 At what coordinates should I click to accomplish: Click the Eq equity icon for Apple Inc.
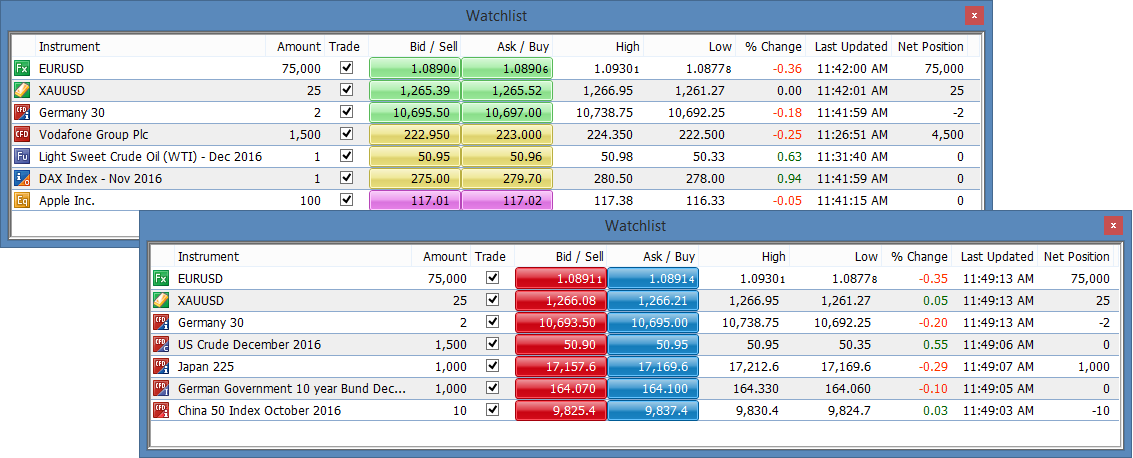pyautogui.click(x=21, y=200)
